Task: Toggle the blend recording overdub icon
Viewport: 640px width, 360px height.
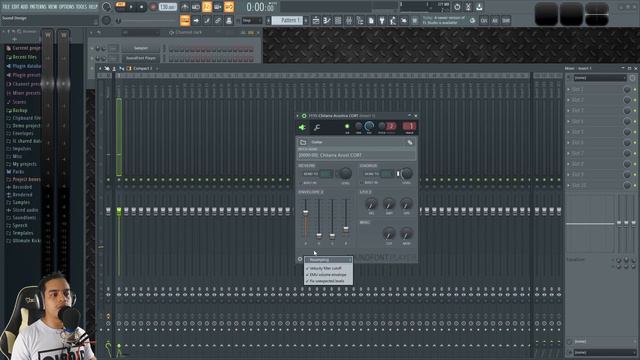Action: point(218,7)
